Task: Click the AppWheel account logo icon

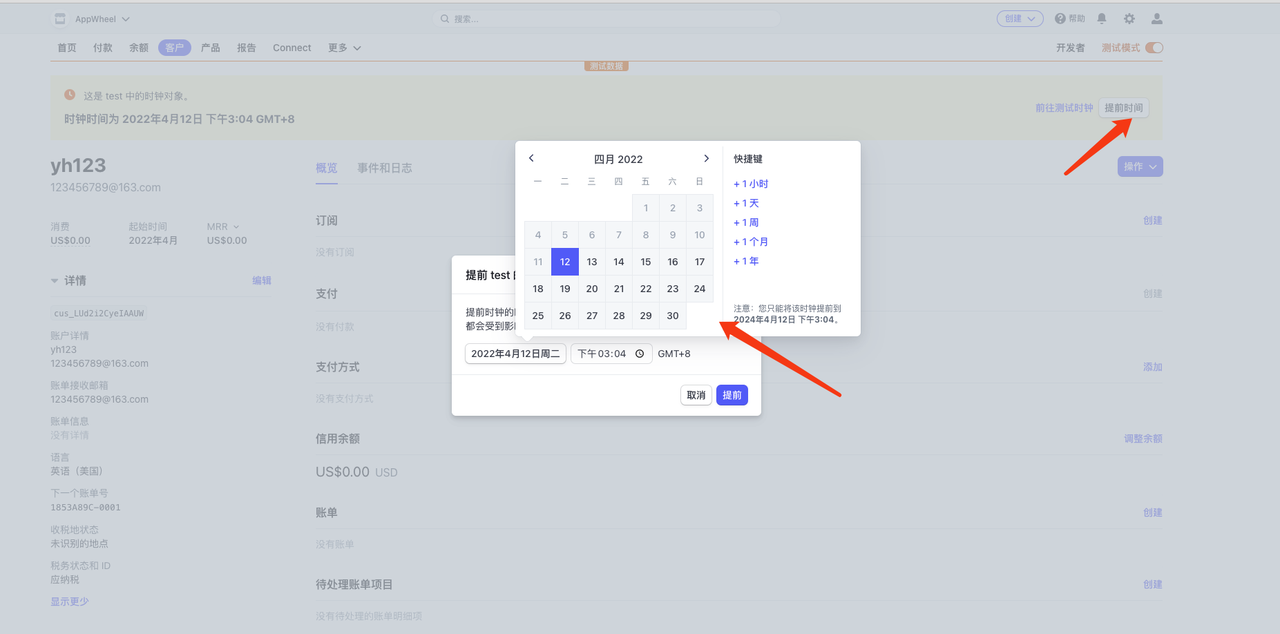Action: [60, 19]
